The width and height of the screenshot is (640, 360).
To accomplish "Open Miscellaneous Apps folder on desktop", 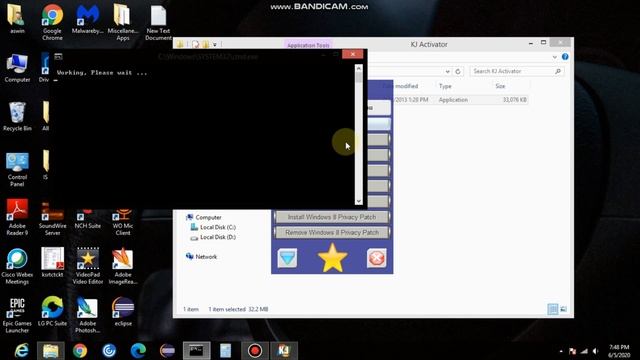I will [122, 22].
